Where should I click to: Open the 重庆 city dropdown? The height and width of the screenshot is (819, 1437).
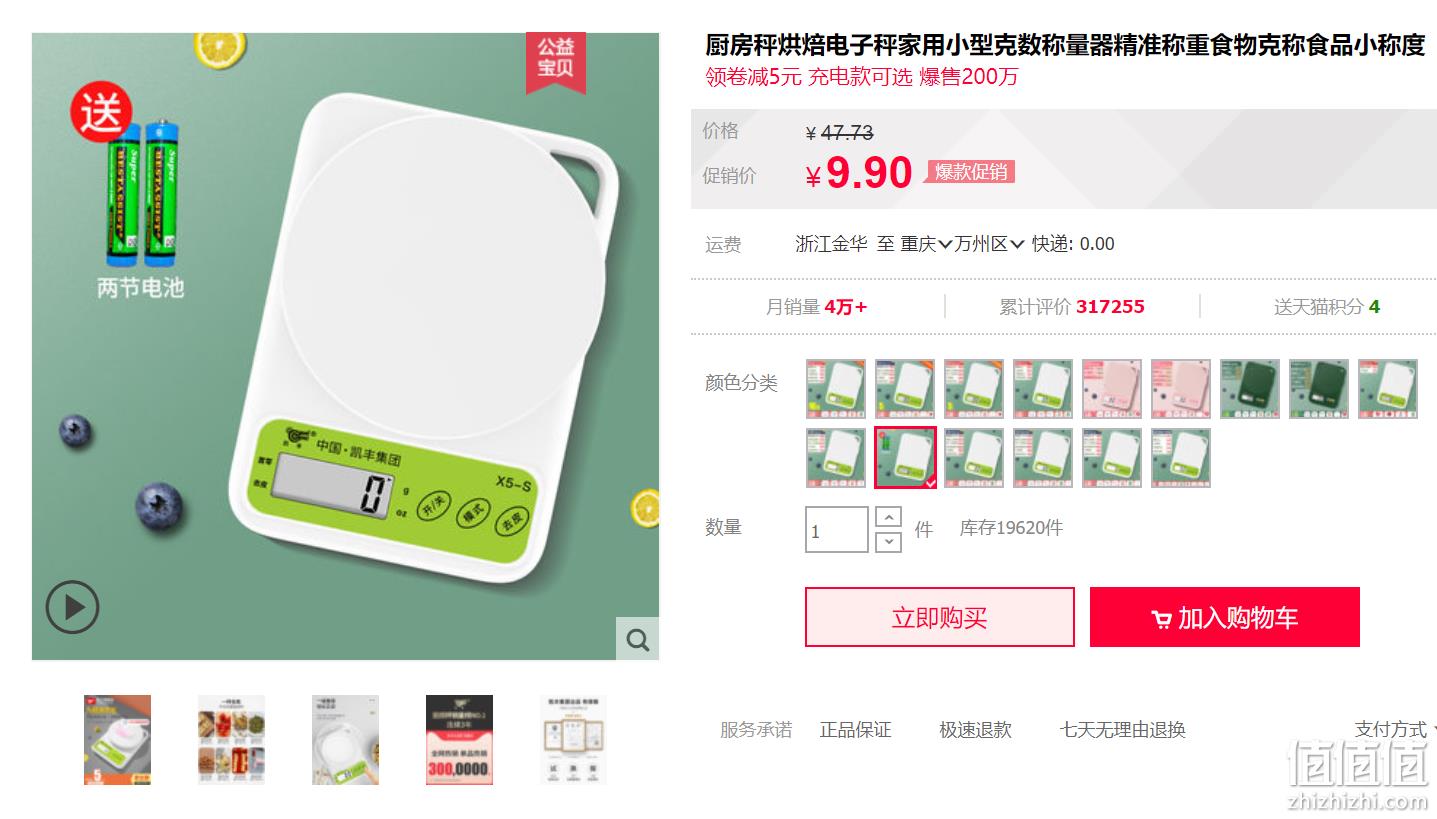[x=926, y=244]
